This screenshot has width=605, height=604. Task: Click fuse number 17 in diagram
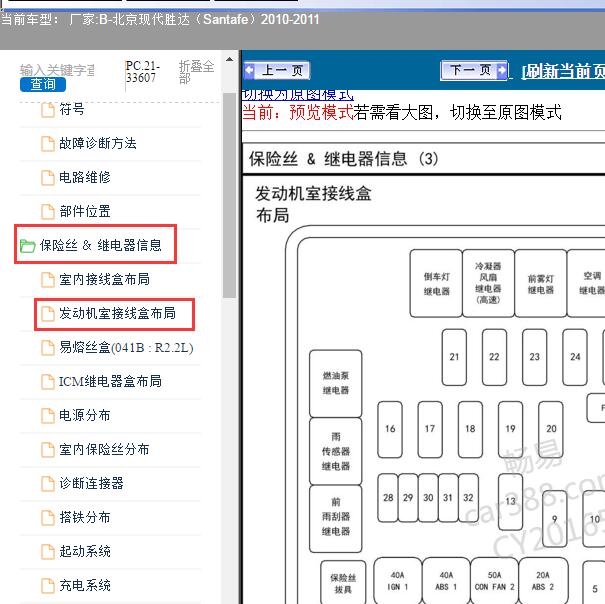pyautogui.click(x=430, y=429)
